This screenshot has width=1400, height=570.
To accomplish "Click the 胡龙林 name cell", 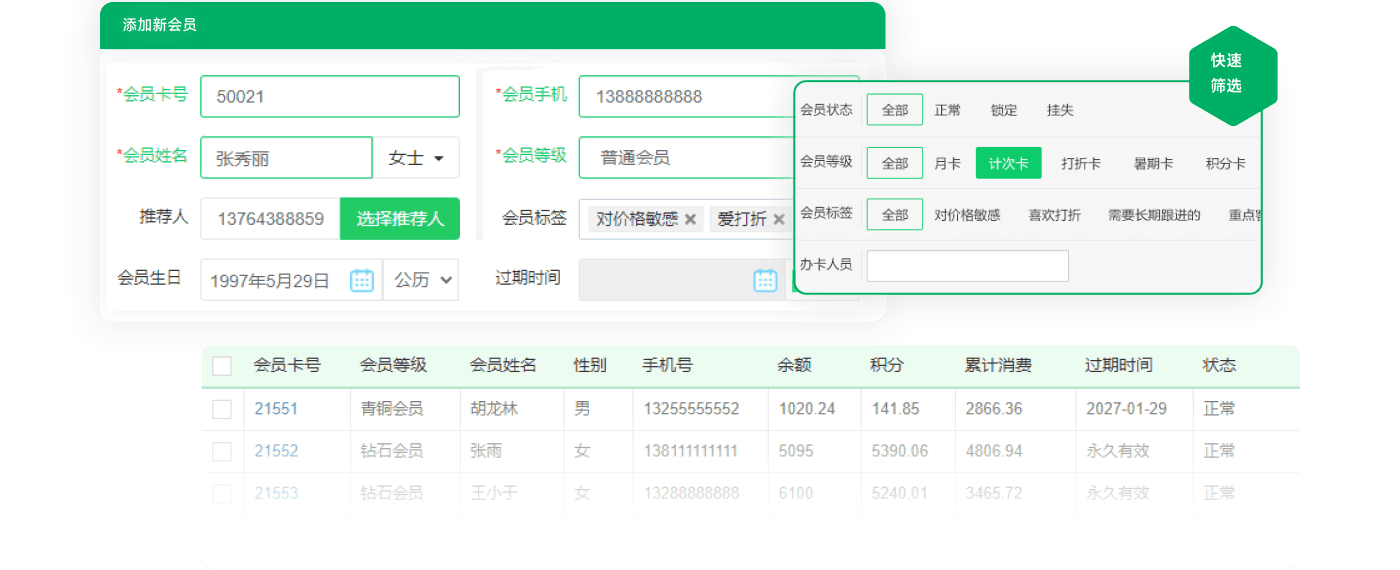I will point(494,409).
